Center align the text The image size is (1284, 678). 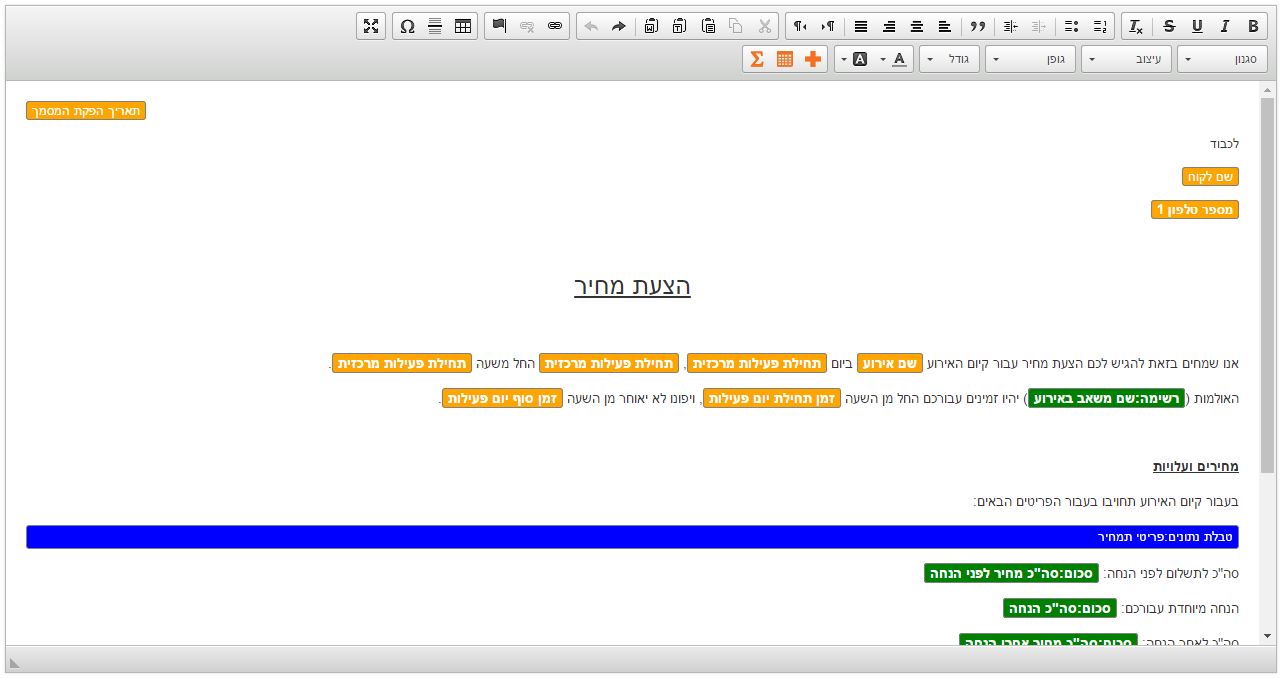(917, 26)
